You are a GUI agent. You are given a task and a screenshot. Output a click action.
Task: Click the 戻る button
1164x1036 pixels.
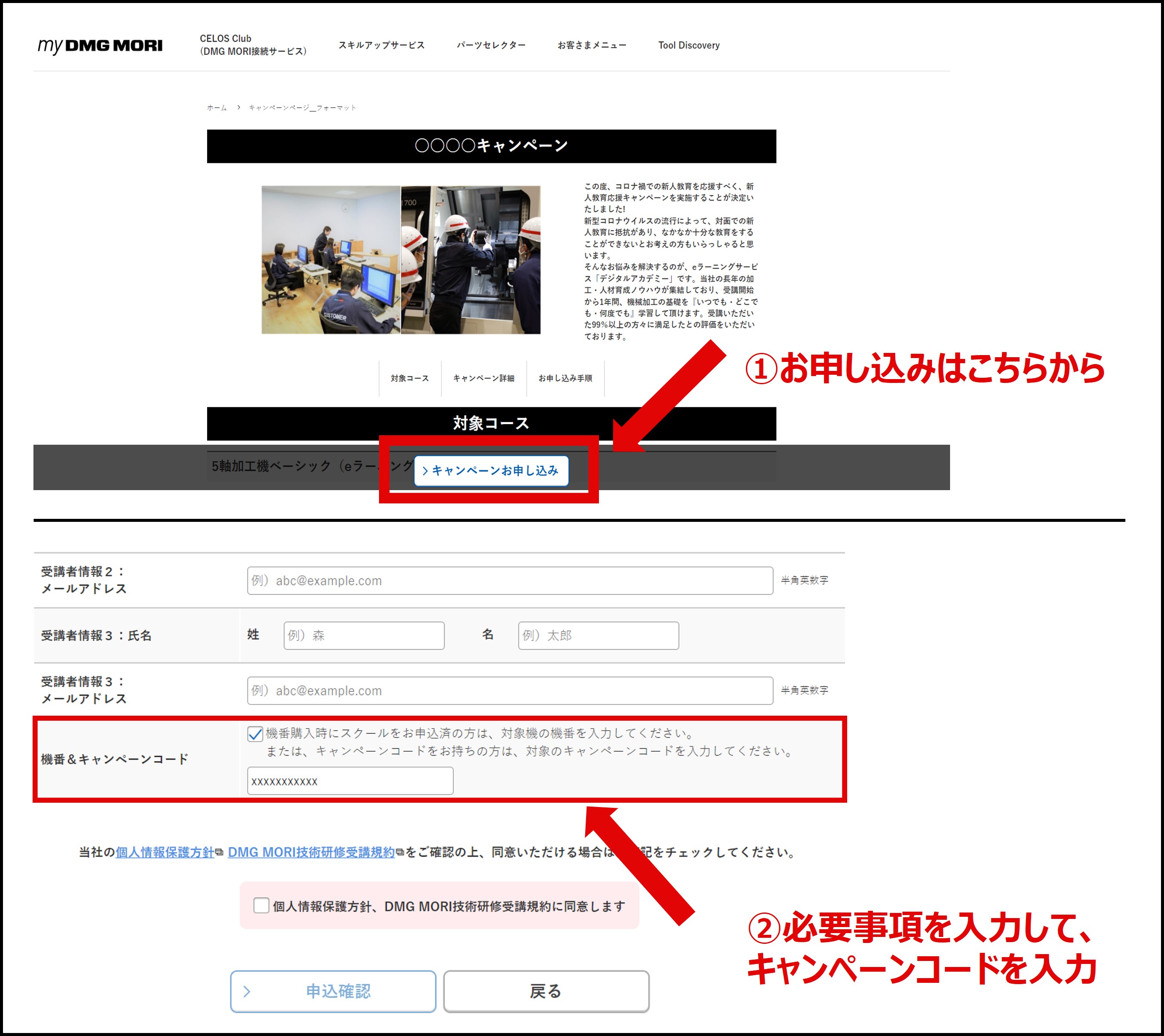coord(546,991)
